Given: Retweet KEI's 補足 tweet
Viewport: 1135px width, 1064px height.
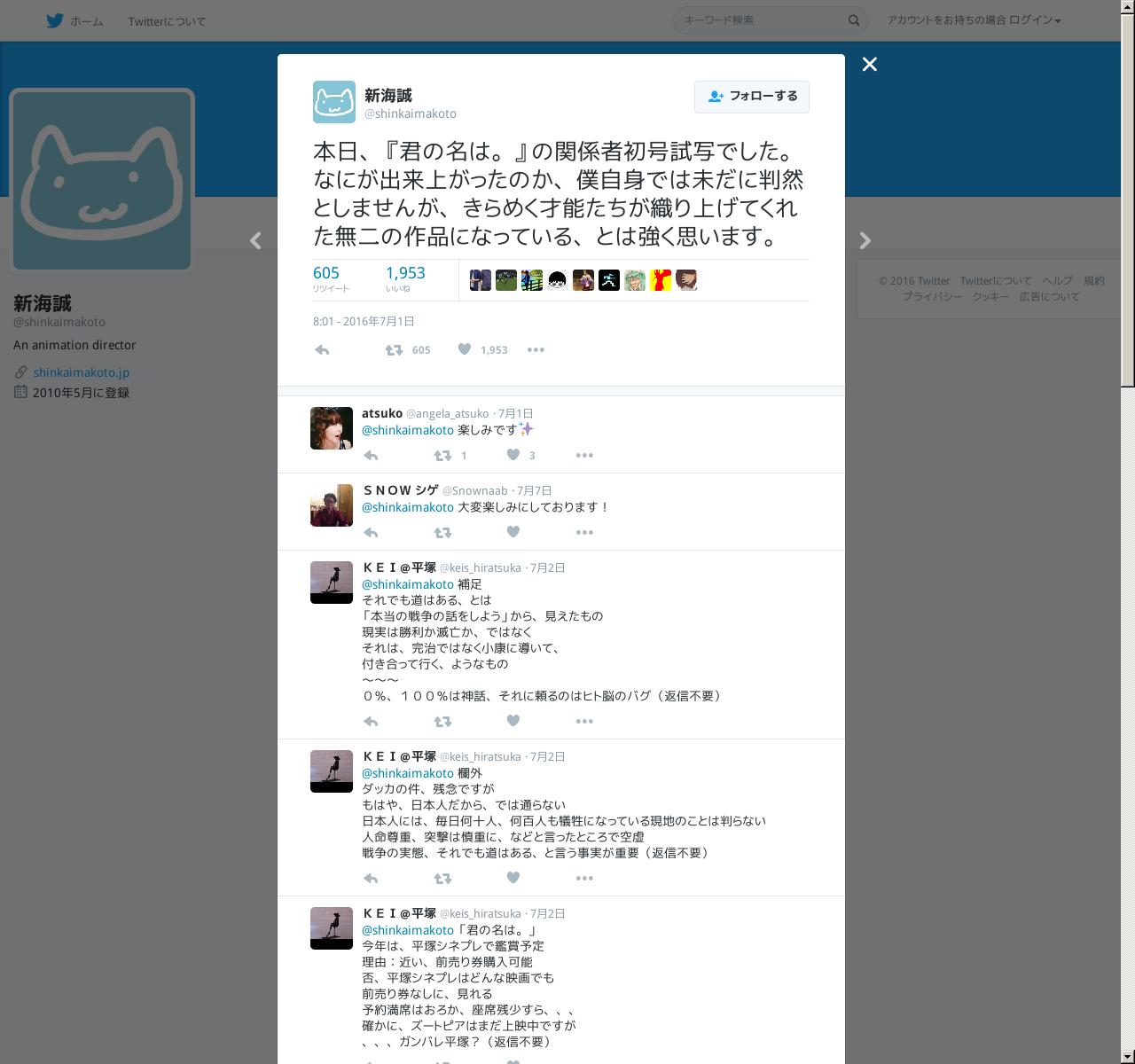Looking at the screenshot, I should click(442, 722).
